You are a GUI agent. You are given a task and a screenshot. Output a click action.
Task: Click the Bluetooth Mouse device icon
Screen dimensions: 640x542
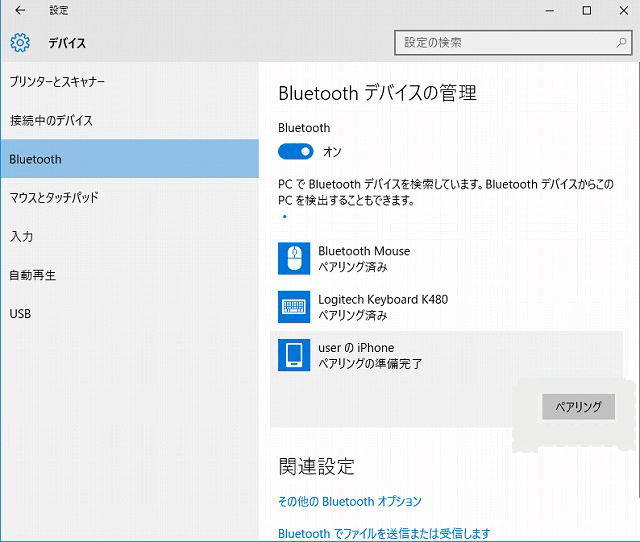click(x=294, y=259)
